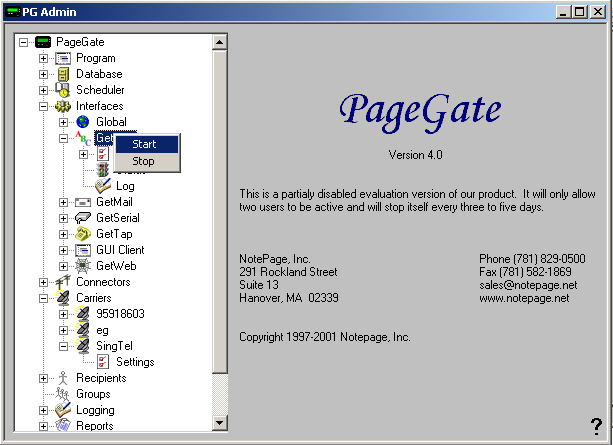613x445 pixels.
Task: Collapse the PageGate root node
Action: click(23, 42)
